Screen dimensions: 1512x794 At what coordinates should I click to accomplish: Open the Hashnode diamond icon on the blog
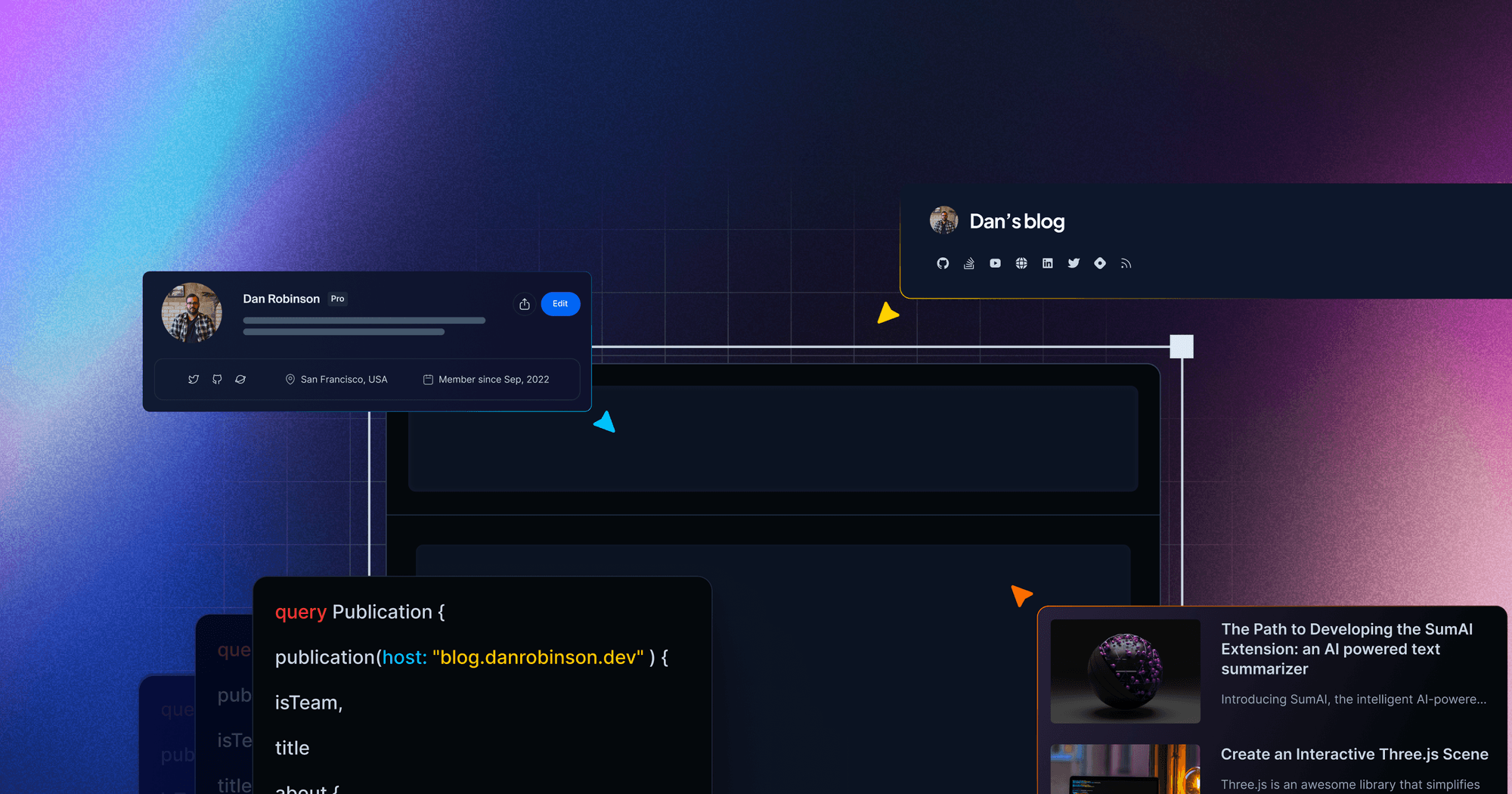point(1100,263)
